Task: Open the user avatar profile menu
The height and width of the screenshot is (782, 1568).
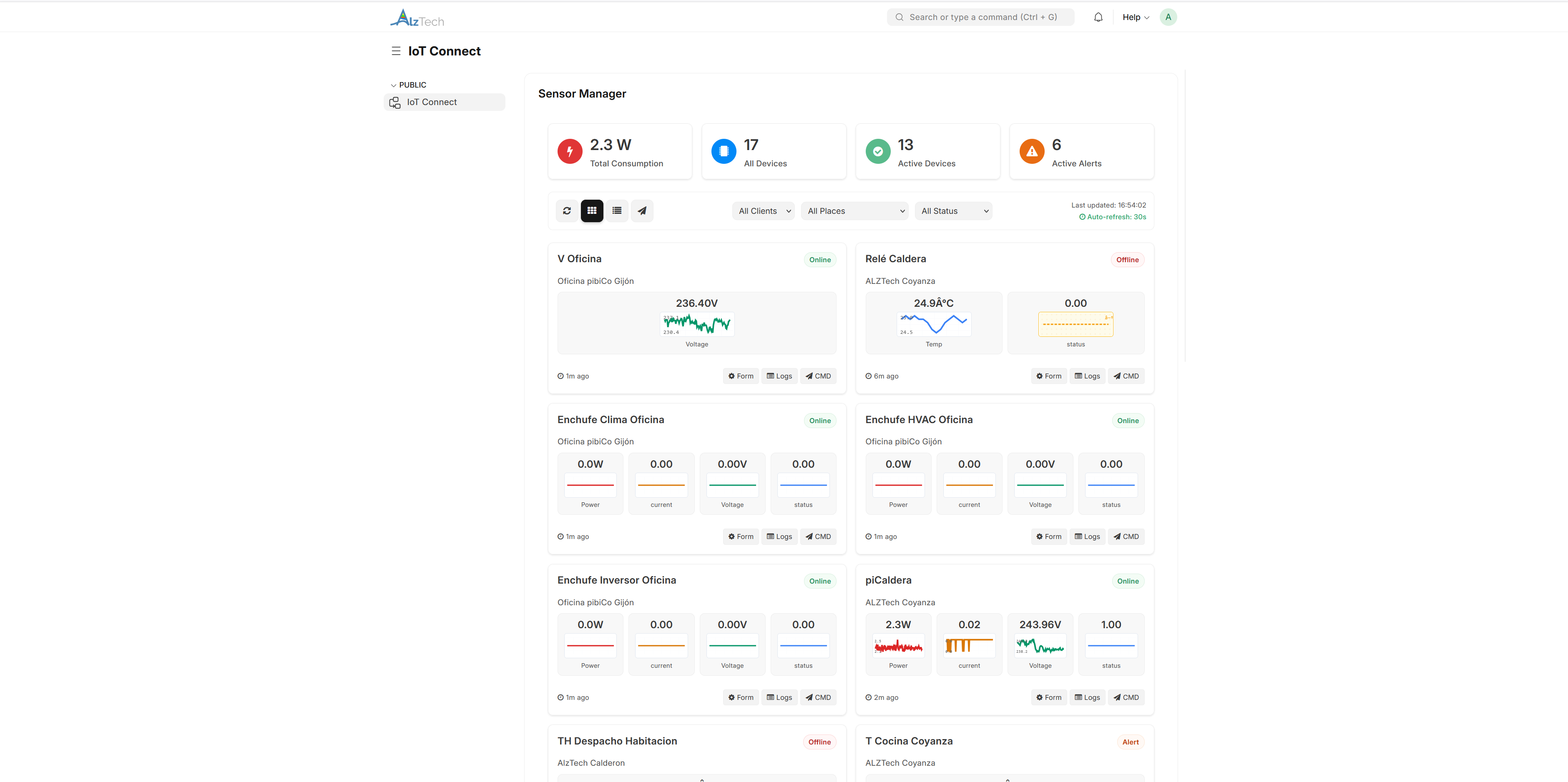Action: pyautogui.click(x=1168, y=16)
